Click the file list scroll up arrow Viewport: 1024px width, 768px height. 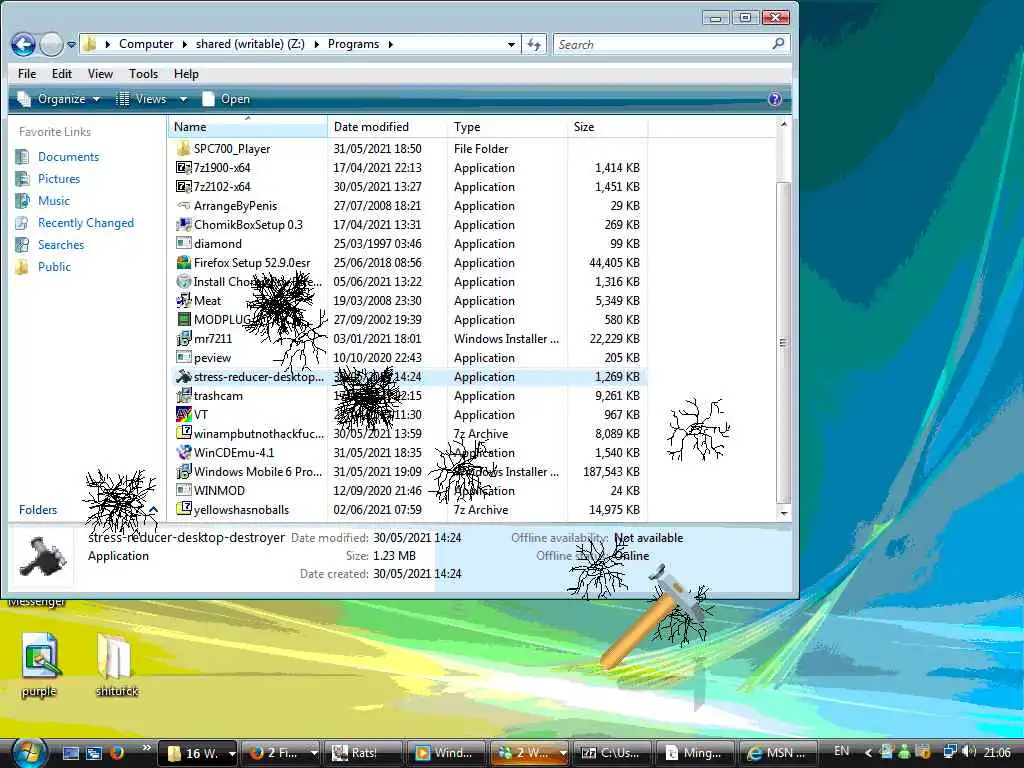(784, 124)
